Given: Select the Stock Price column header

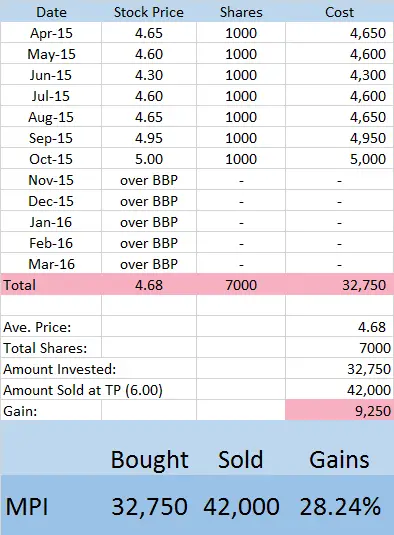Looking at the screenshot, I should (149, 12).
